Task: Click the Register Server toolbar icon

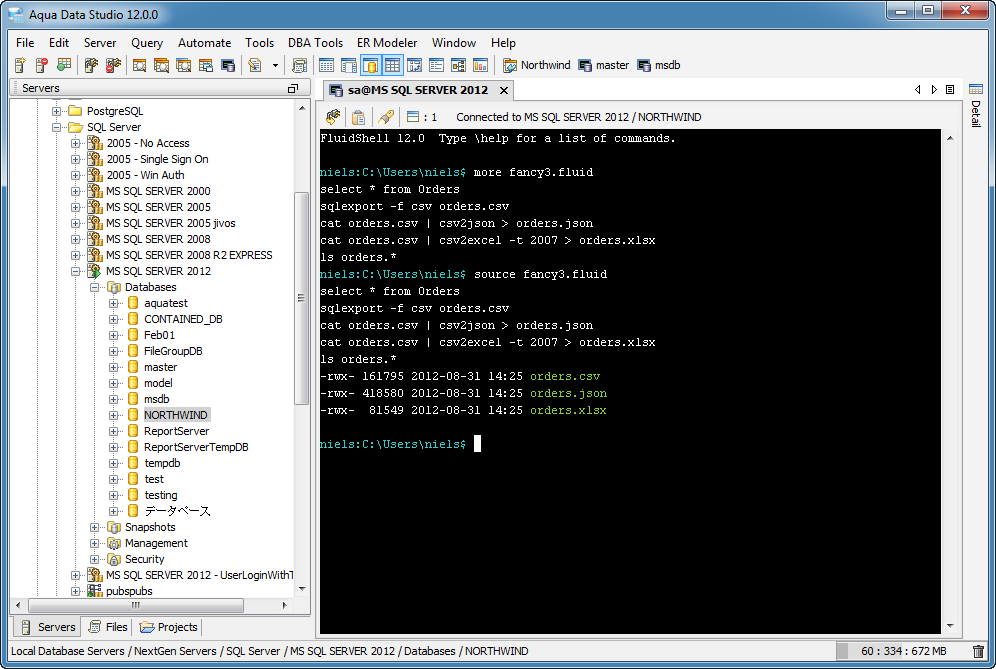Action: click(x=20, y=65)
